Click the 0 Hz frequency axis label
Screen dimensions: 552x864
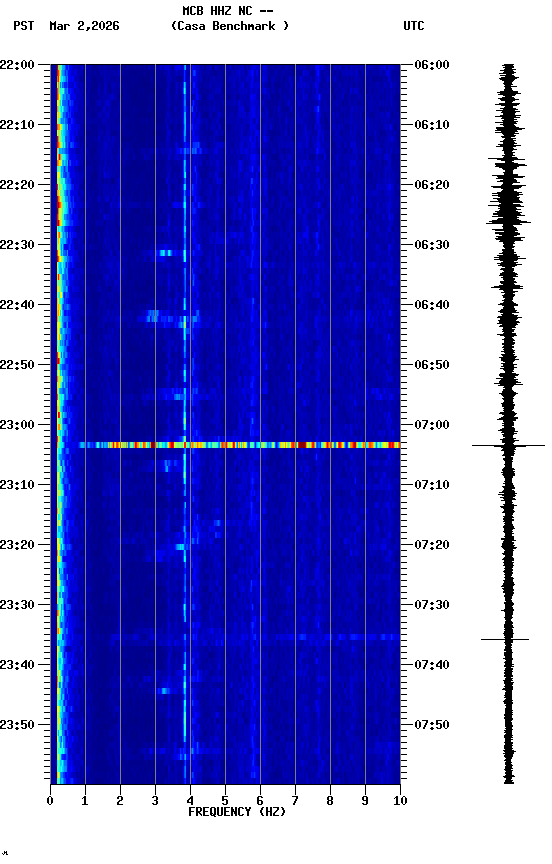coord(50,801)
